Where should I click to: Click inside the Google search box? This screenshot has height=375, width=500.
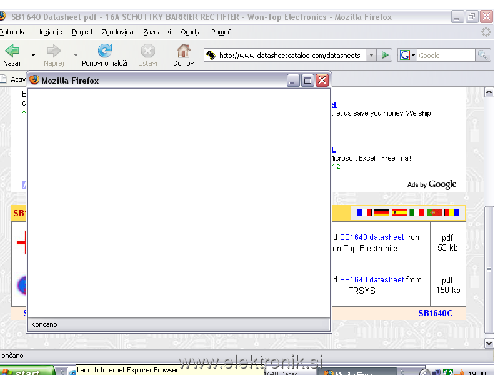coord(445,55)
